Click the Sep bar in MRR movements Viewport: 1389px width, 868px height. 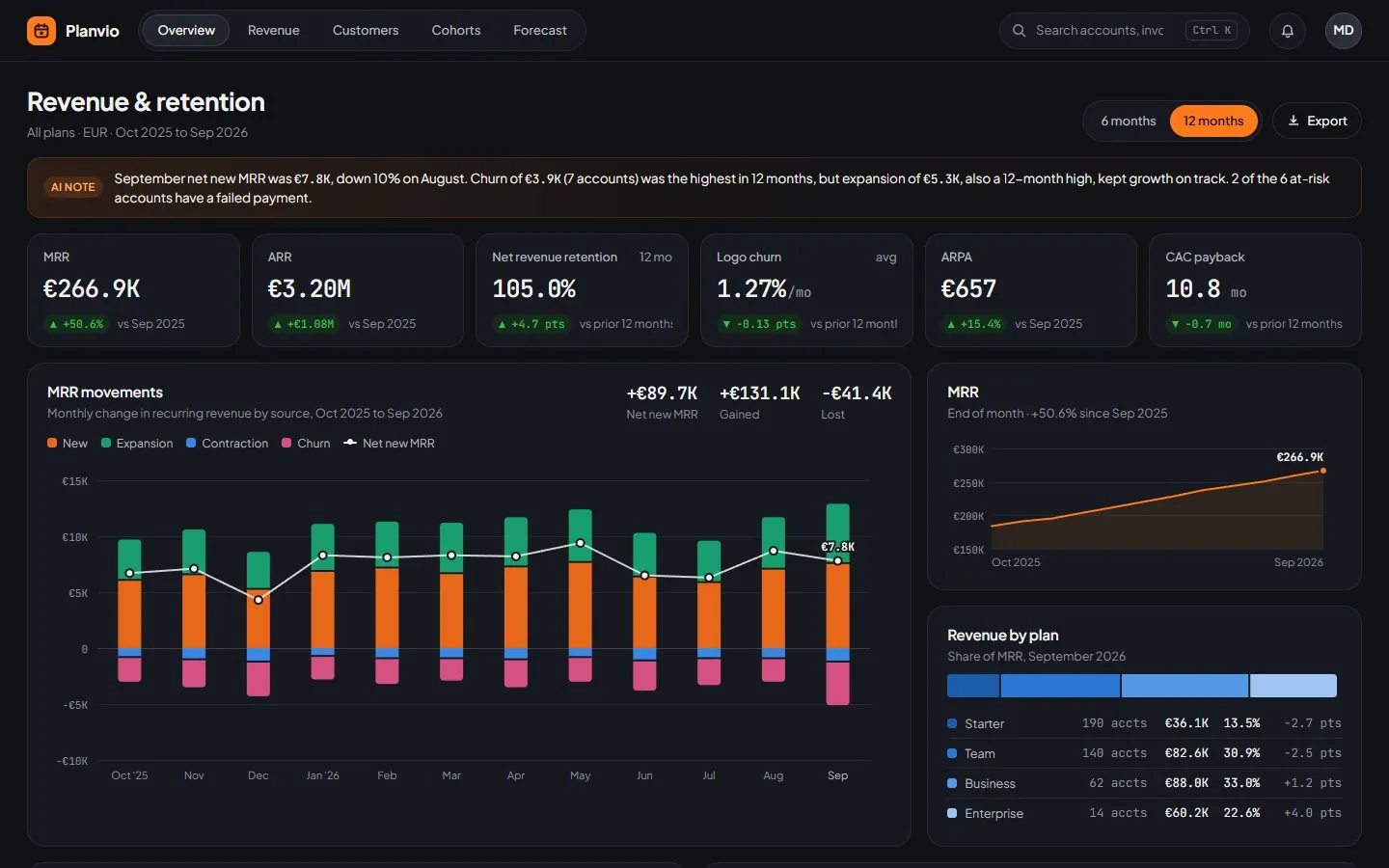[x=838, y=605]
